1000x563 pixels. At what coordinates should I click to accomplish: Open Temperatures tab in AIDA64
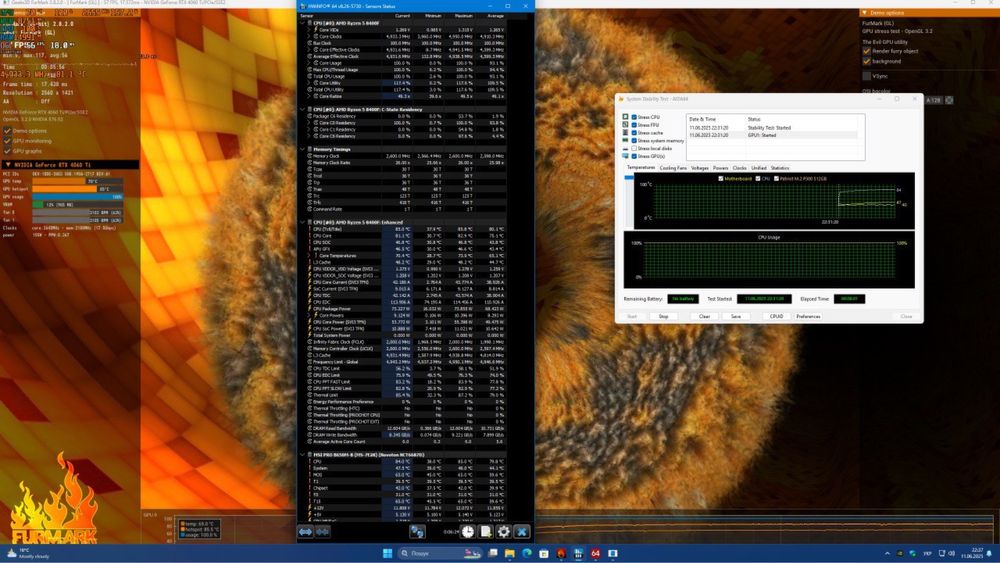(x=640, y=168)
